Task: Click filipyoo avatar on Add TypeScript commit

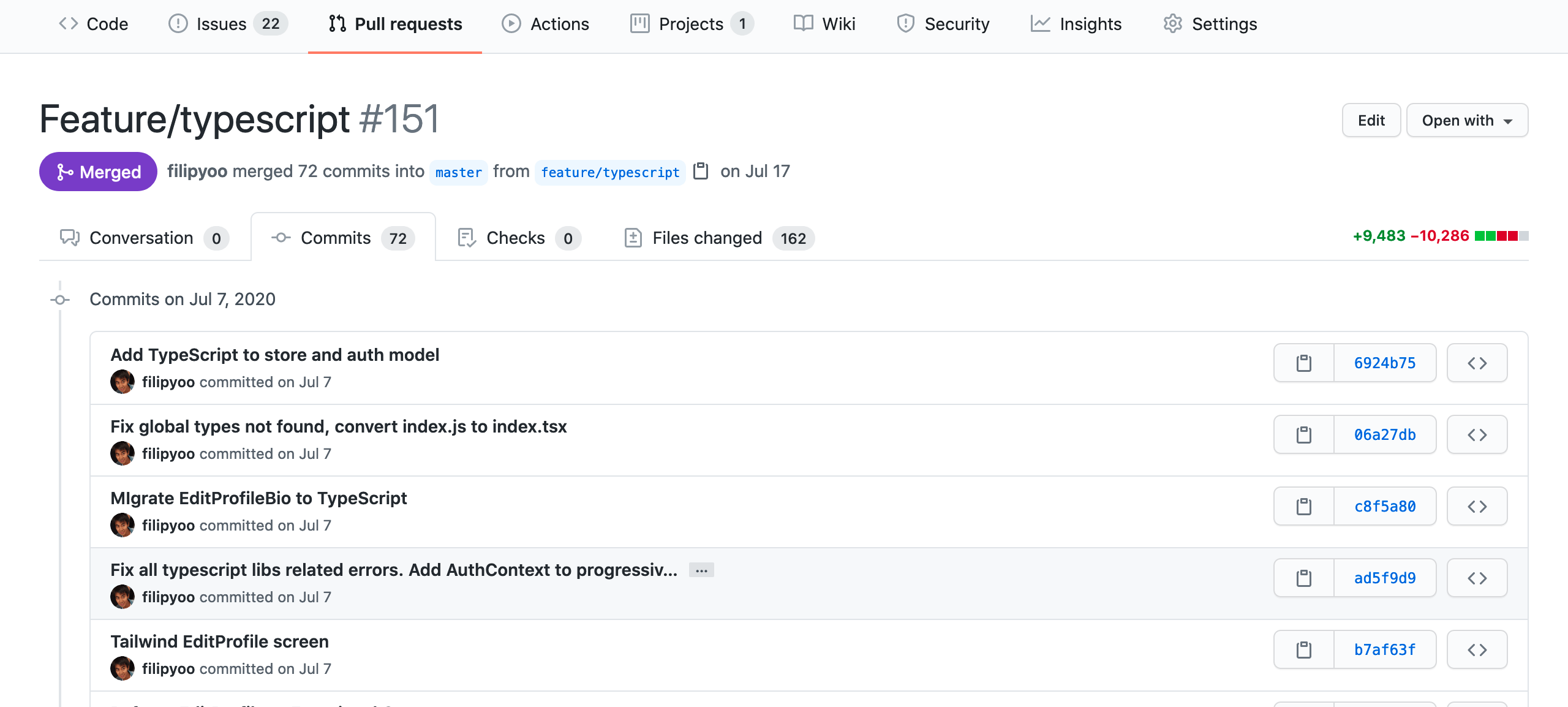Action: 123,382
